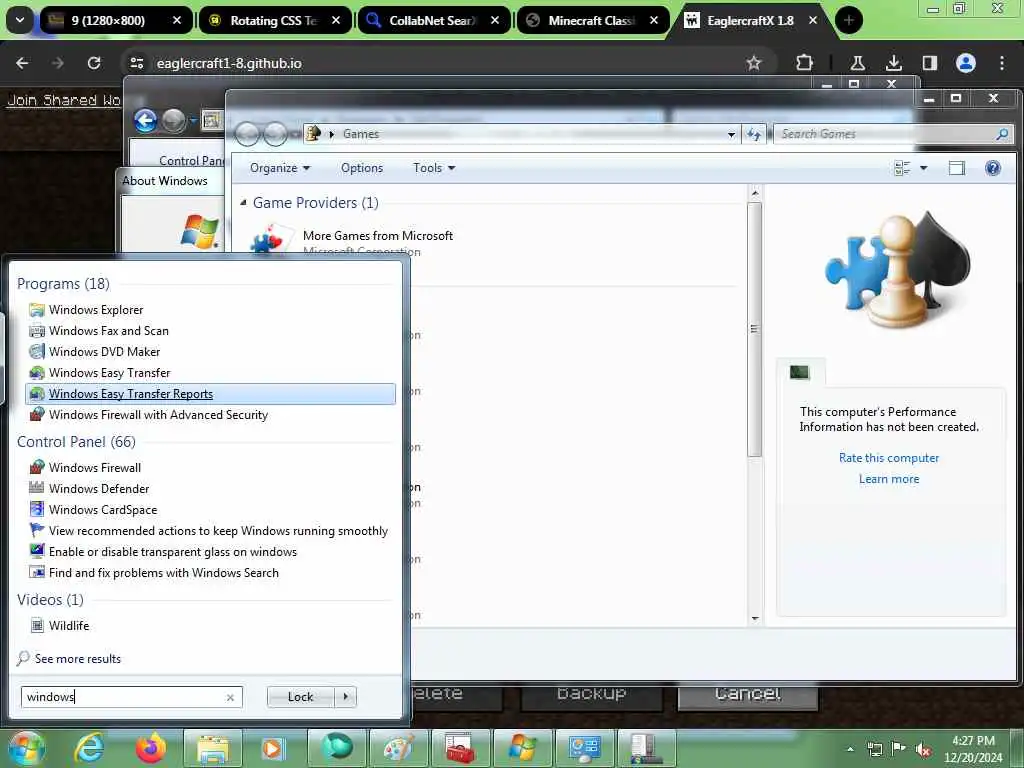Open View recommended actions to keep Windows running smoothly
1024x768 pixels.
tap(209, 530)
